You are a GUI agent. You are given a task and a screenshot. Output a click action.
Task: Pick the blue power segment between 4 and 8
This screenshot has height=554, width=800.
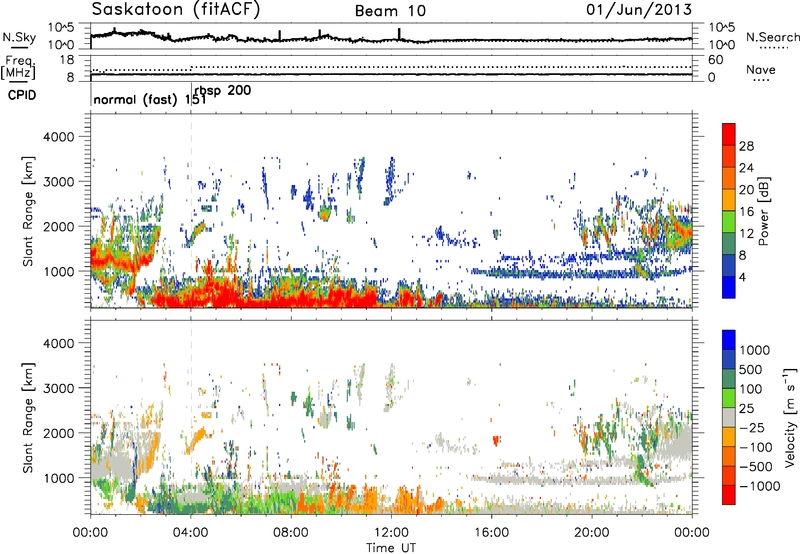pyautogui.click(x=729, y=266)
